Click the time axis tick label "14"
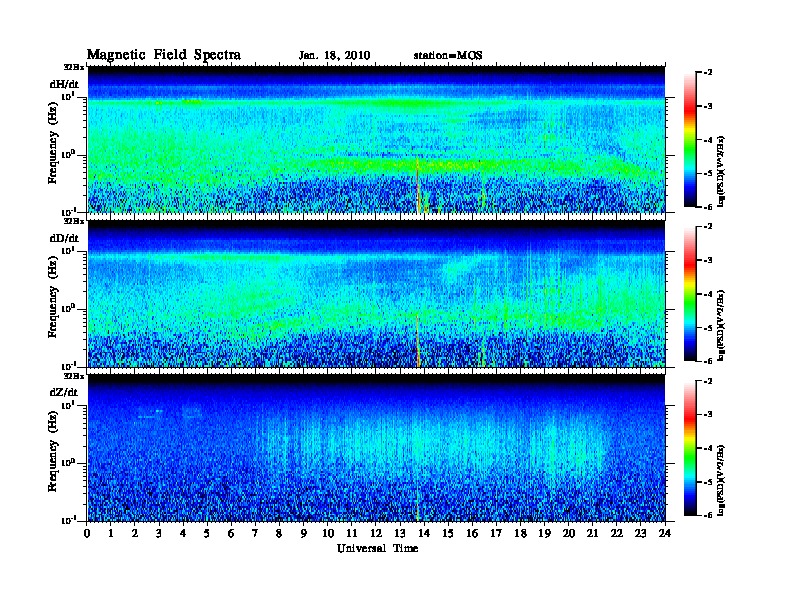Screen dimensions: 792x612 click(424, 534)
